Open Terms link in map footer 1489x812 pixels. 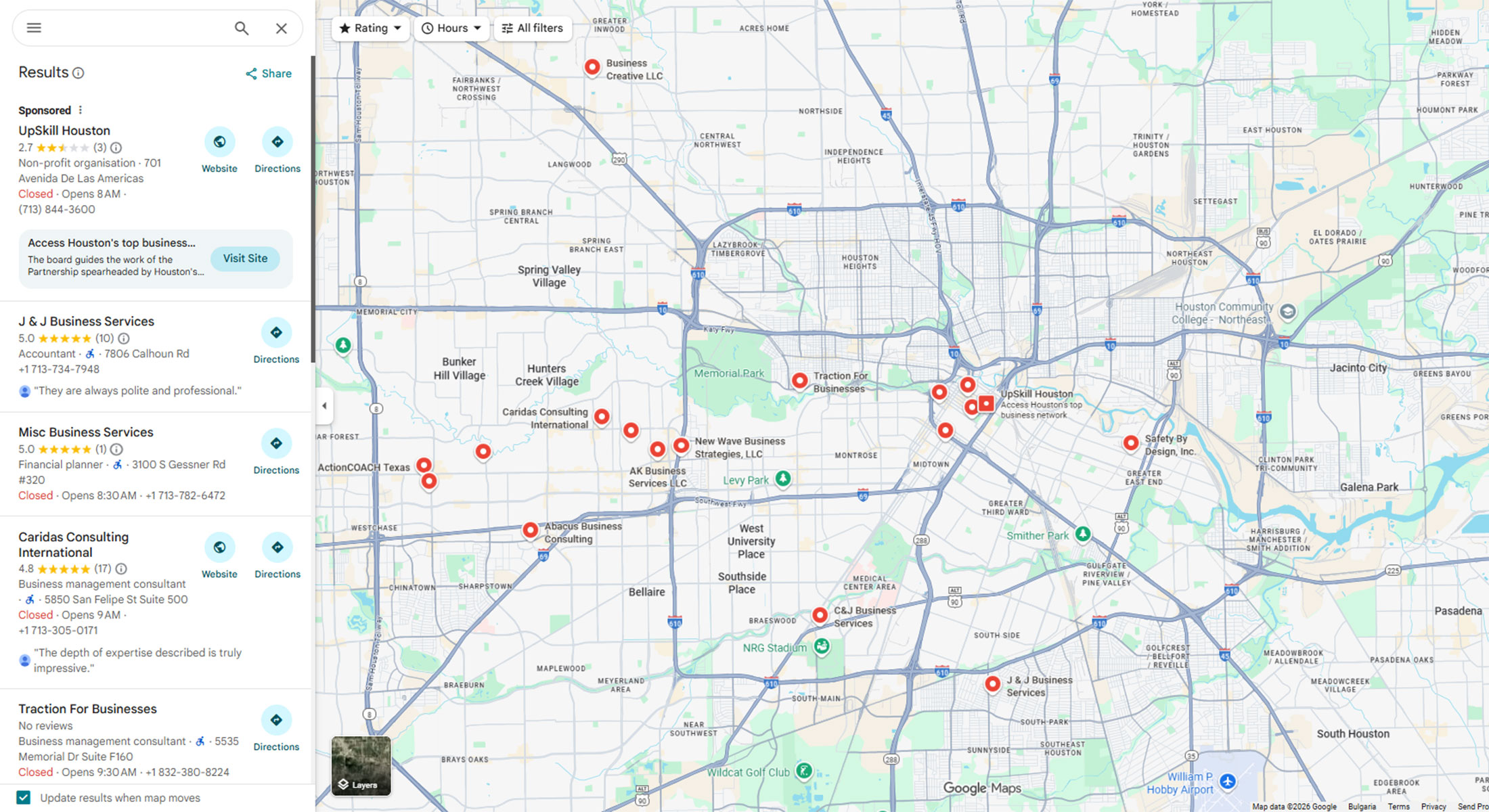coord(1398,807)
